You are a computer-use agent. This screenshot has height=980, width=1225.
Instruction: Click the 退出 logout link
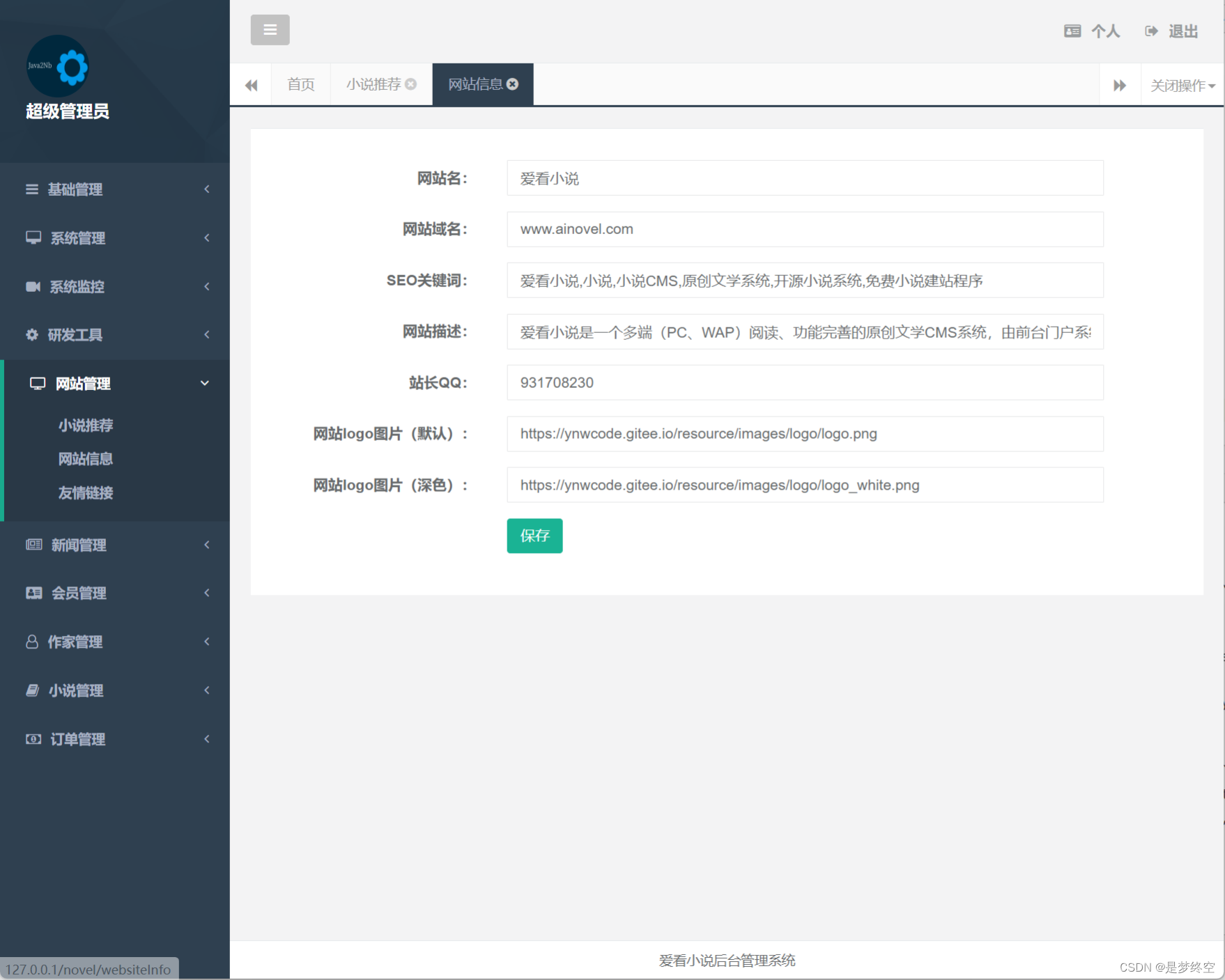point(1171,31)
